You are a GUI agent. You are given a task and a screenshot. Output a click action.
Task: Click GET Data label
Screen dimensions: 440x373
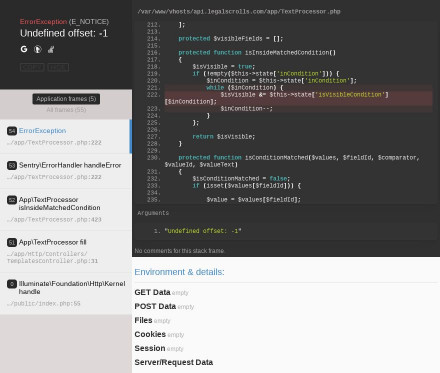(152, 292)
